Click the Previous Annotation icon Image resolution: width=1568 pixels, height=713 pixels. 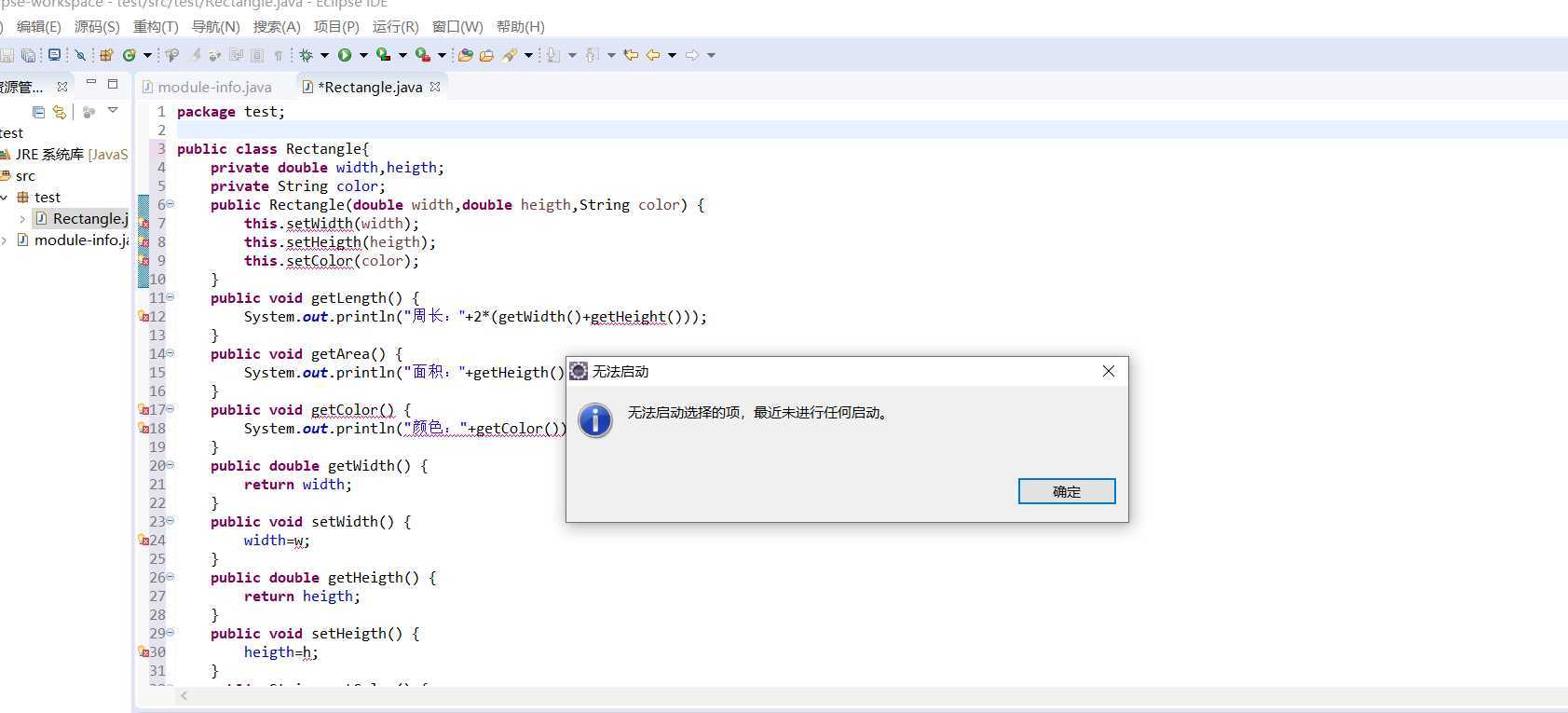(593, 55)
